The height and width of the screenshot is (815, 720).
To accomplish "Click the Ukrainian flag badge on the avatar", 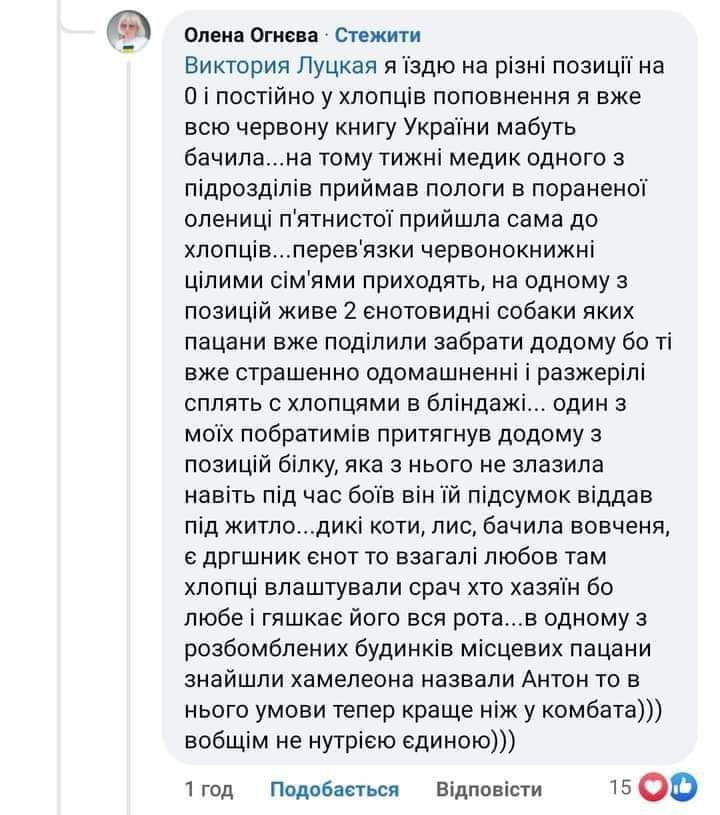I will point(129,48).
